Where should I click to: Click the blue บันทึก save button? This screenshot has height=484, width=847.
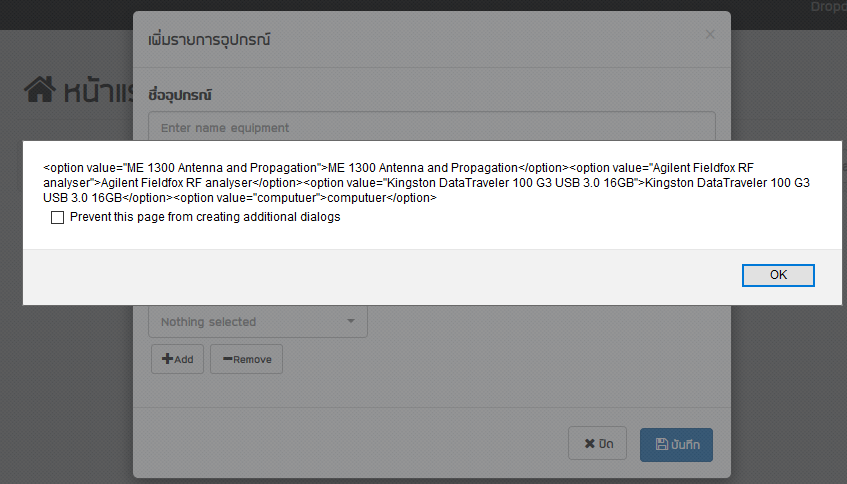676,445
